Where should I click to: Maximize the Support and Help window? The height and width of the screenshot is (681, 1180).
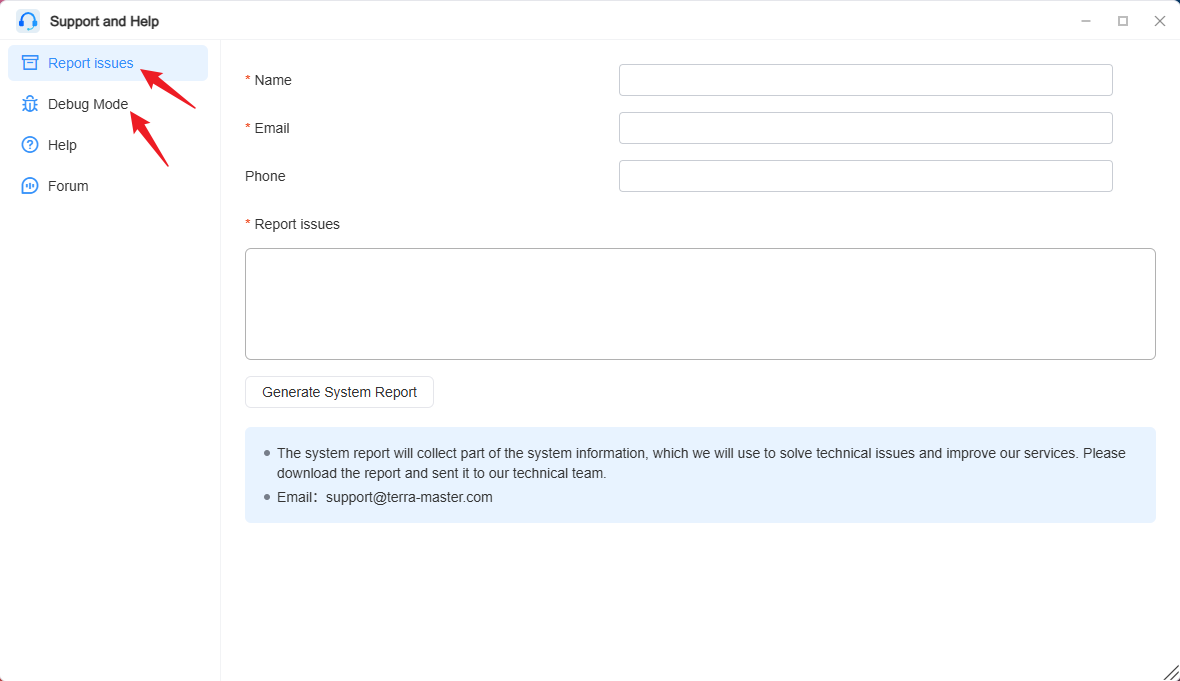[x=1123, y=21]
